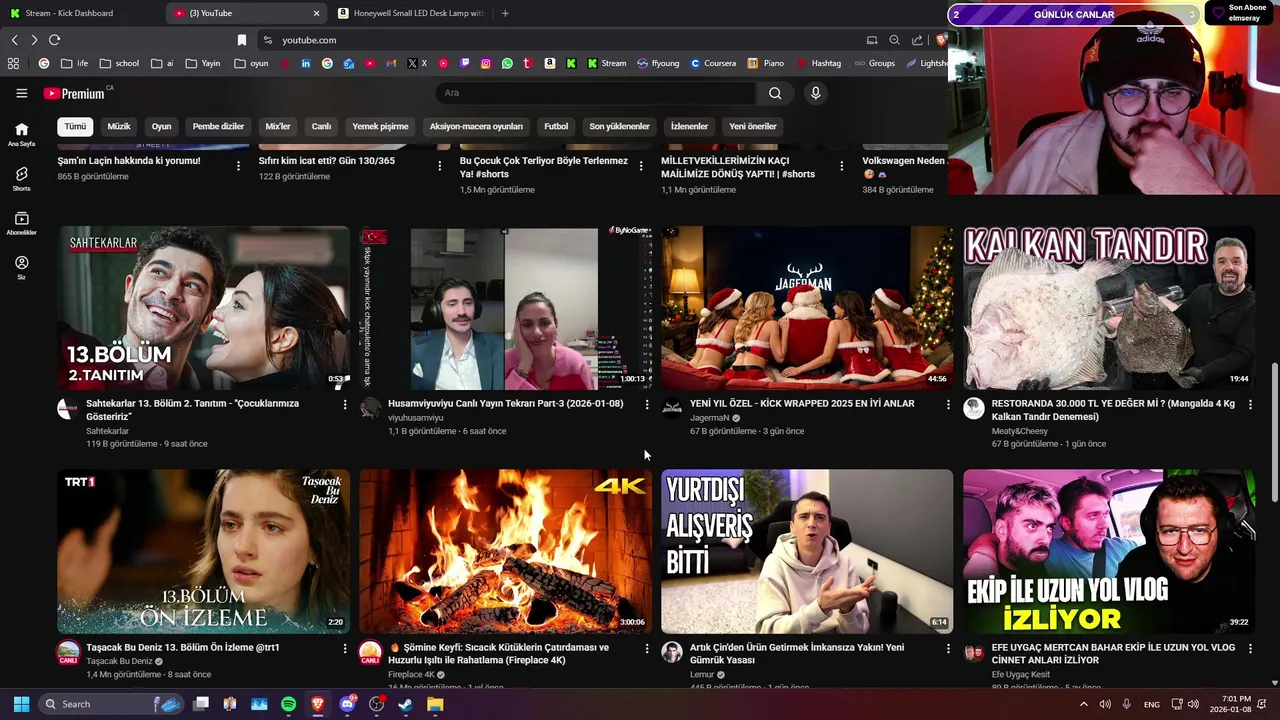Image resolution: width=1280 pixels, height=720 pixels.
Task: Open options menu for Kalkan Tandır video
Action: point(1250,405)
